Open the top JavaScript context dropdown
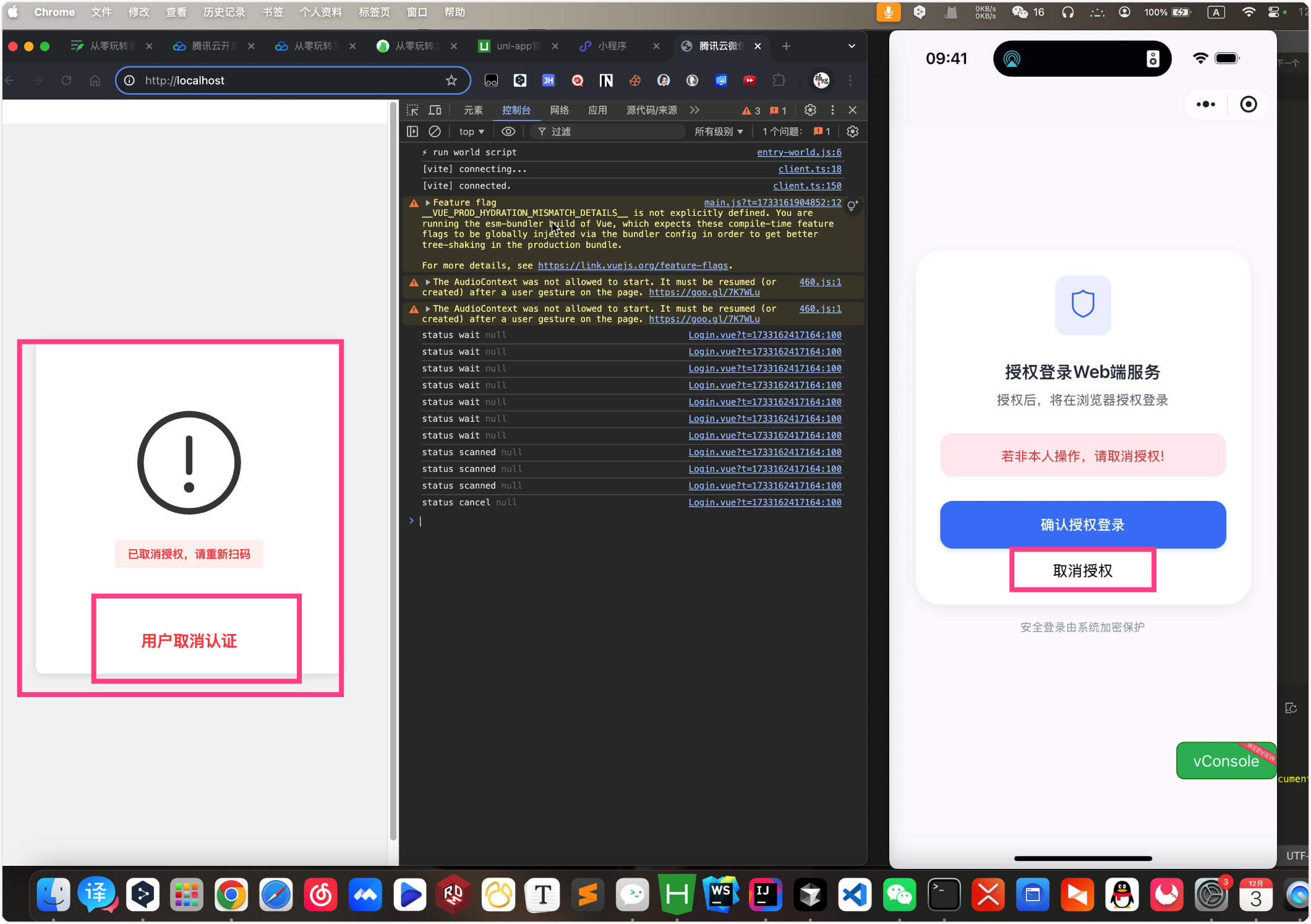The height and width of the screenshot is (924, 1311). 471,131
